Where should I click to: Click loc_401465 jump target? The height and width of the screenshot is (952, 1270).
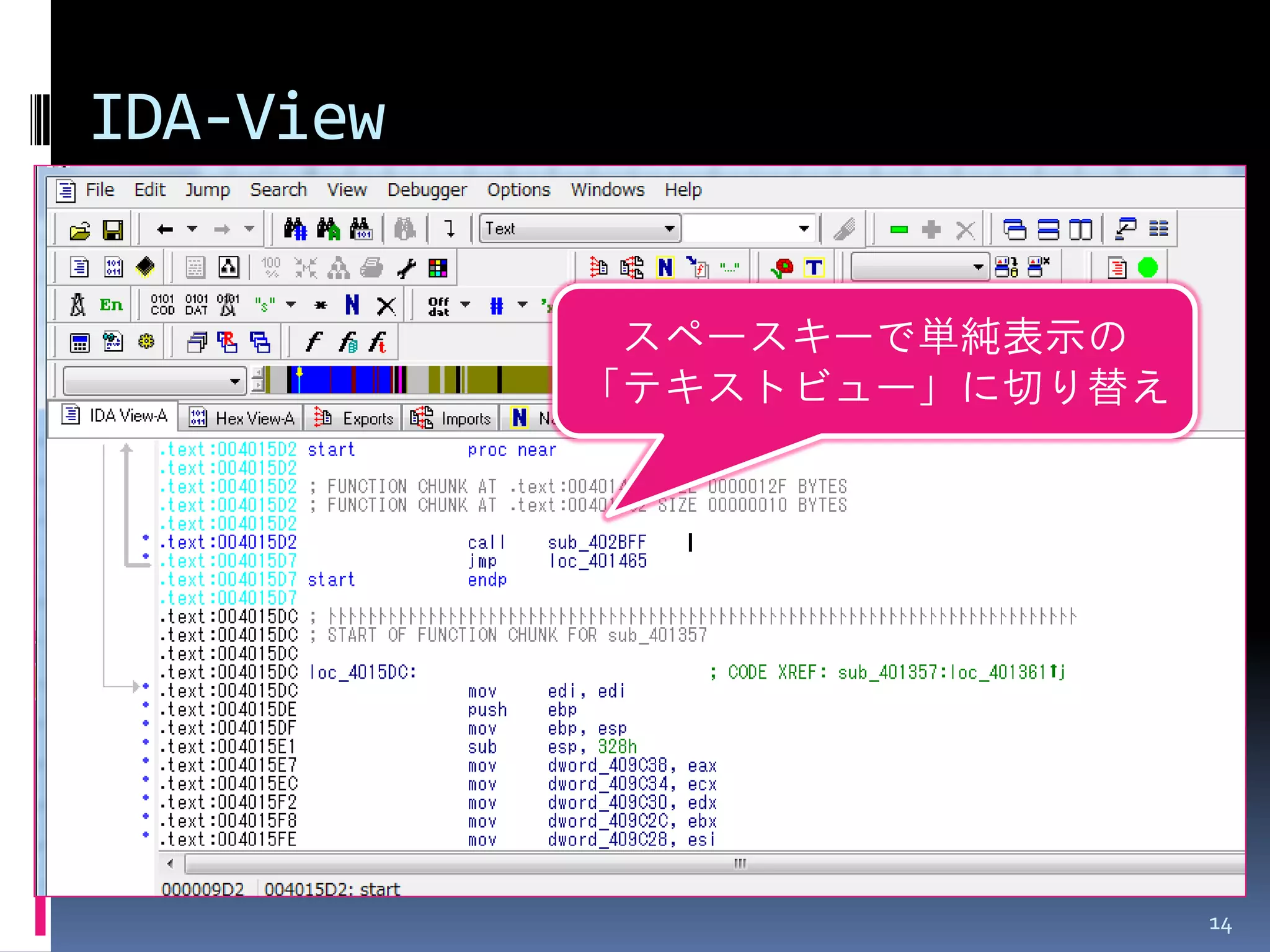[x=598, y=561]
